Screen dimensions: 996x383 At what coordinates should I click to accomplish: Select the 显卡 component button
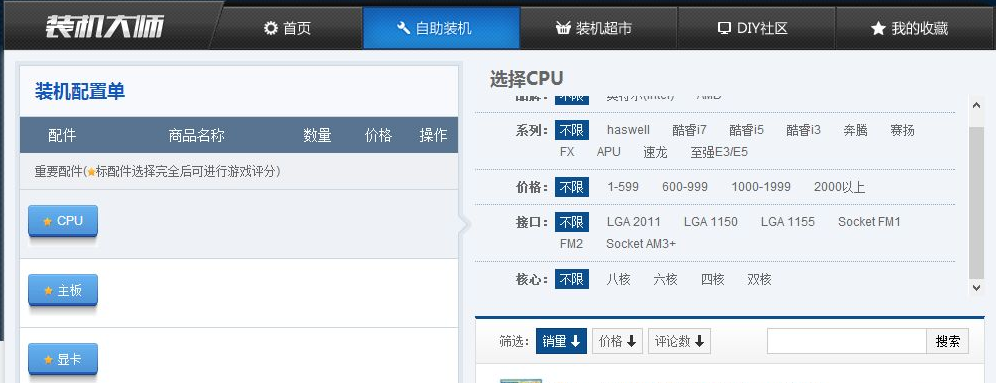[x=63, y=359]
